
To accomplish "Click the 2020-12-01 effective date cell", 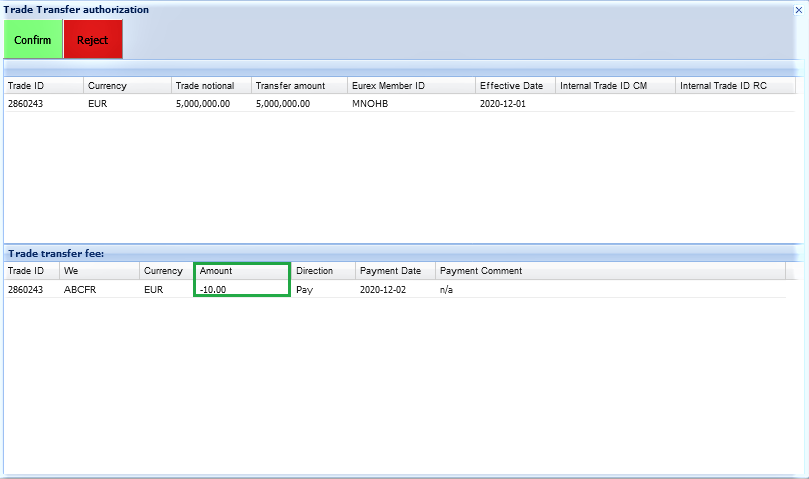I will tap(502, 103).
